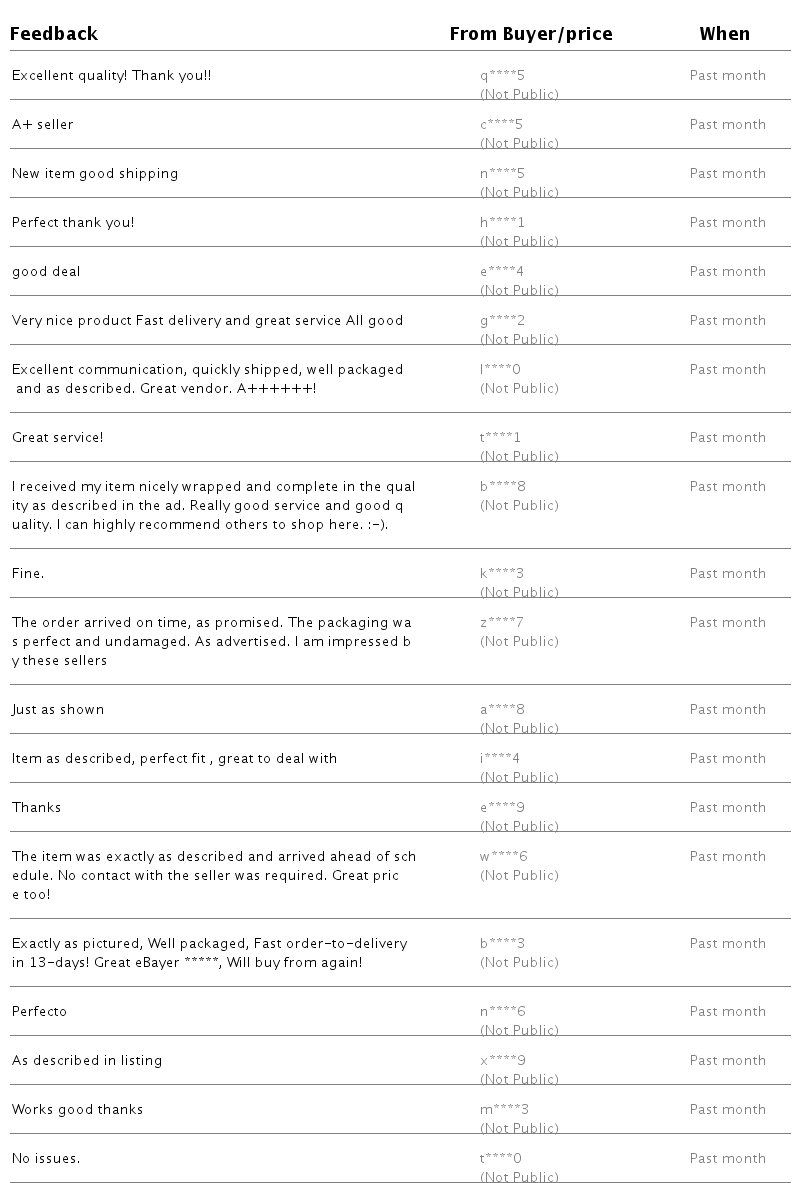Click the Feedback column header
The image size is (800, 1183).
(54, 34)
